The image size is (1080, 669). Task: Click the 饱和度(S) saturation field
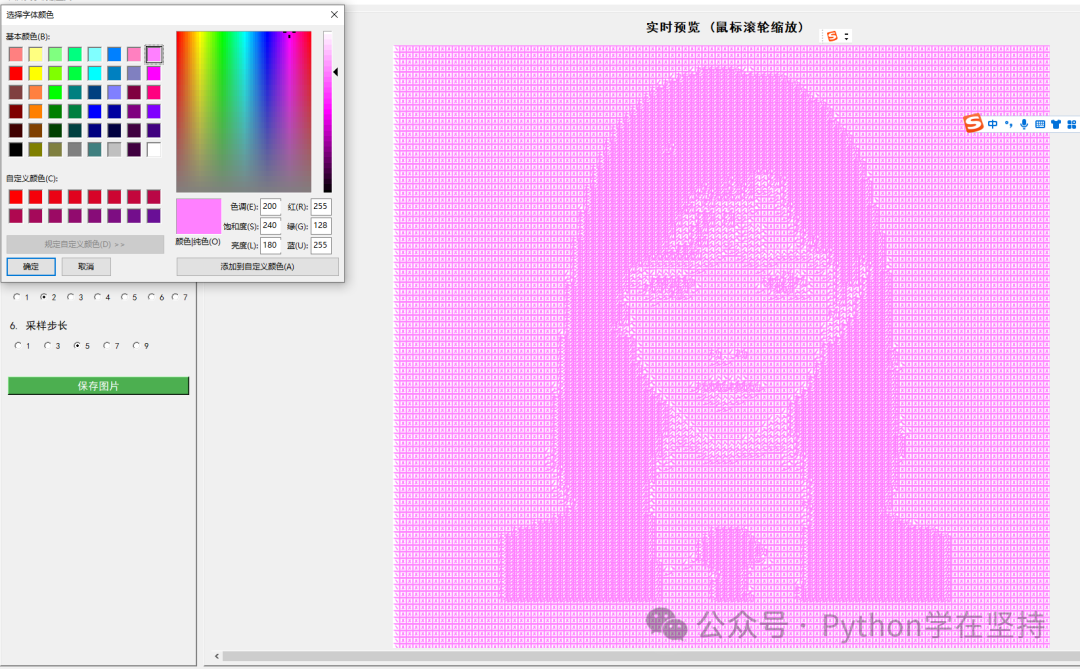pyautogui.click(x=270, y=226)
